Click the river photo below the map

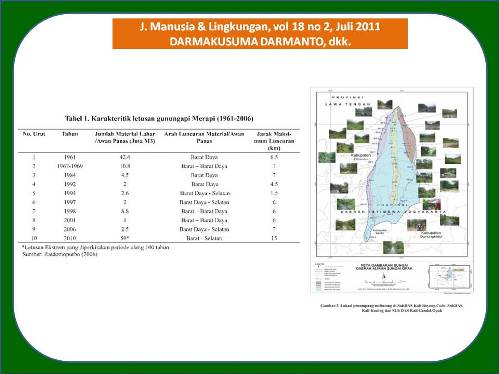pyautogui.click(x=393, y=247)
